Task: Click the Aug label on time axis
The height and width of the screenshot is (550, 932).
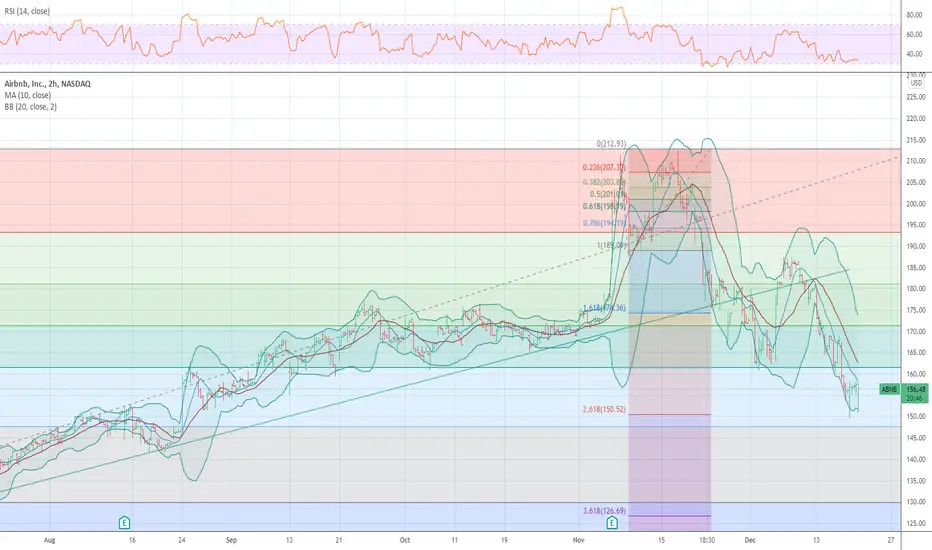Action: [x=49, y=540]
